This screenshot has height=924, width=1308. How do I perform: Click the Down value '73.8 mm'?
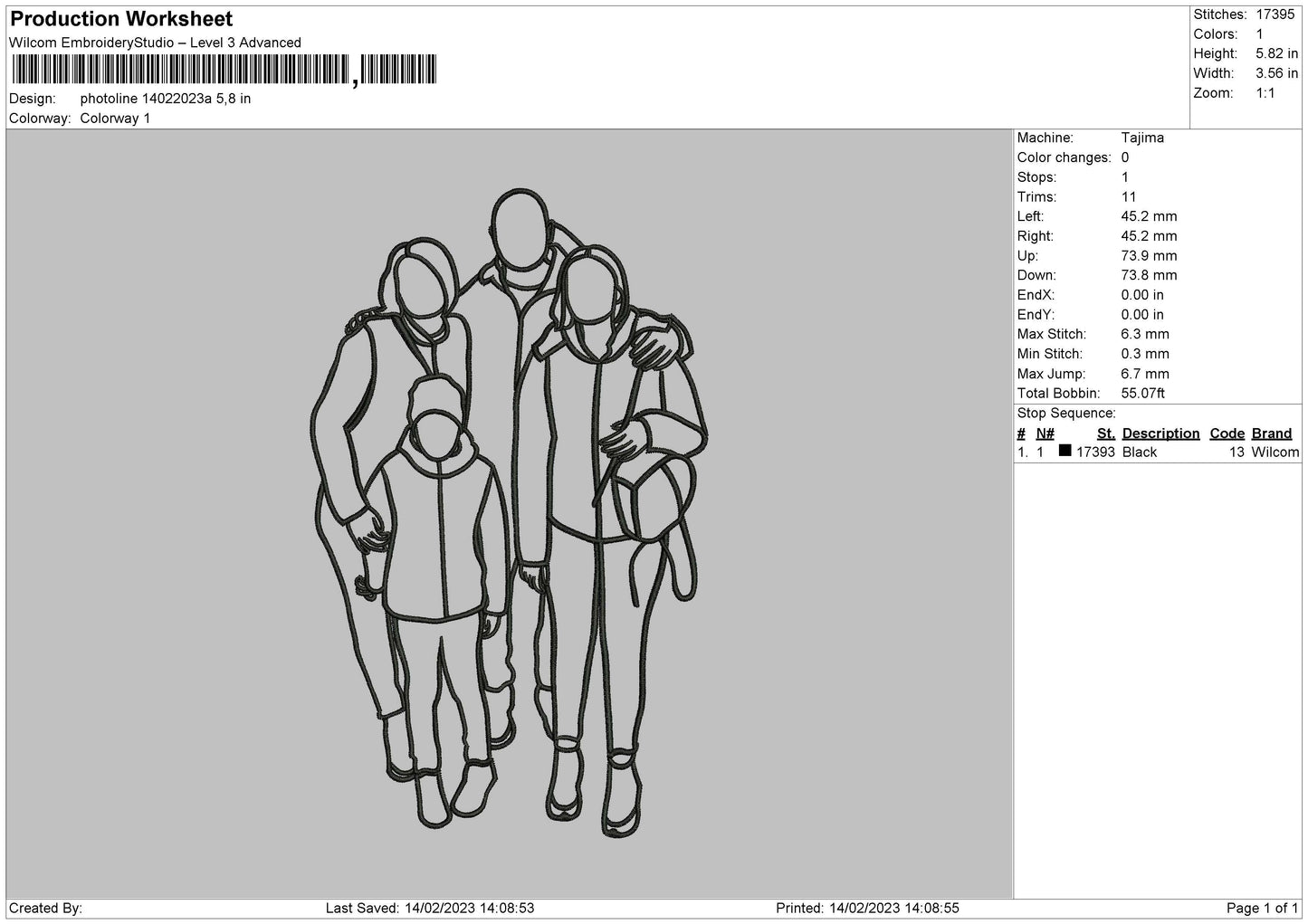pyautogui.click(x=1149, y=275)
